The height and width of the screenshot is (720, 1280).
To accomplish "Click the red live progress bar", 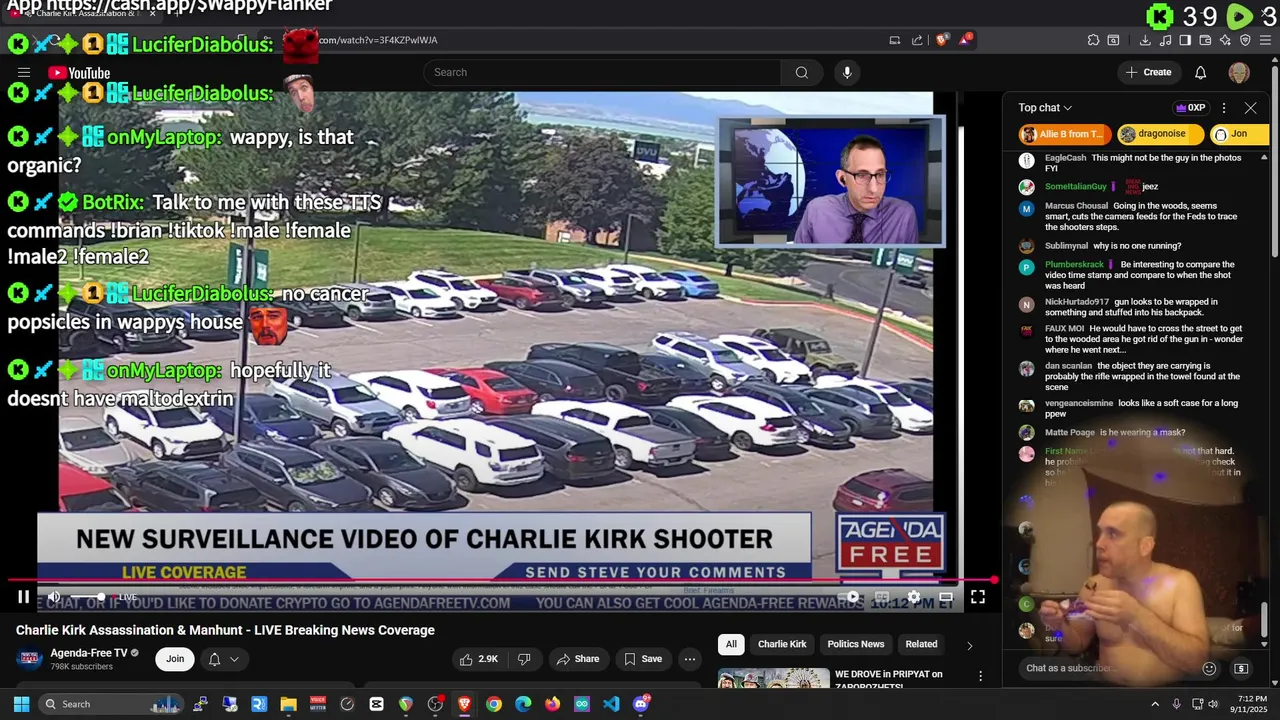I will click(500, 580).
